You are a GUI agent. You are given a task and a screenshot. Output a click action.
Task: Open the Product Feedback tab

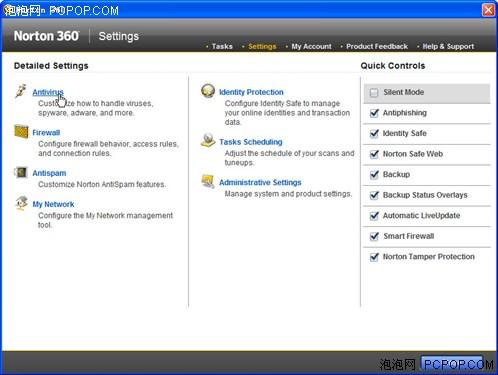coord(377,46)
